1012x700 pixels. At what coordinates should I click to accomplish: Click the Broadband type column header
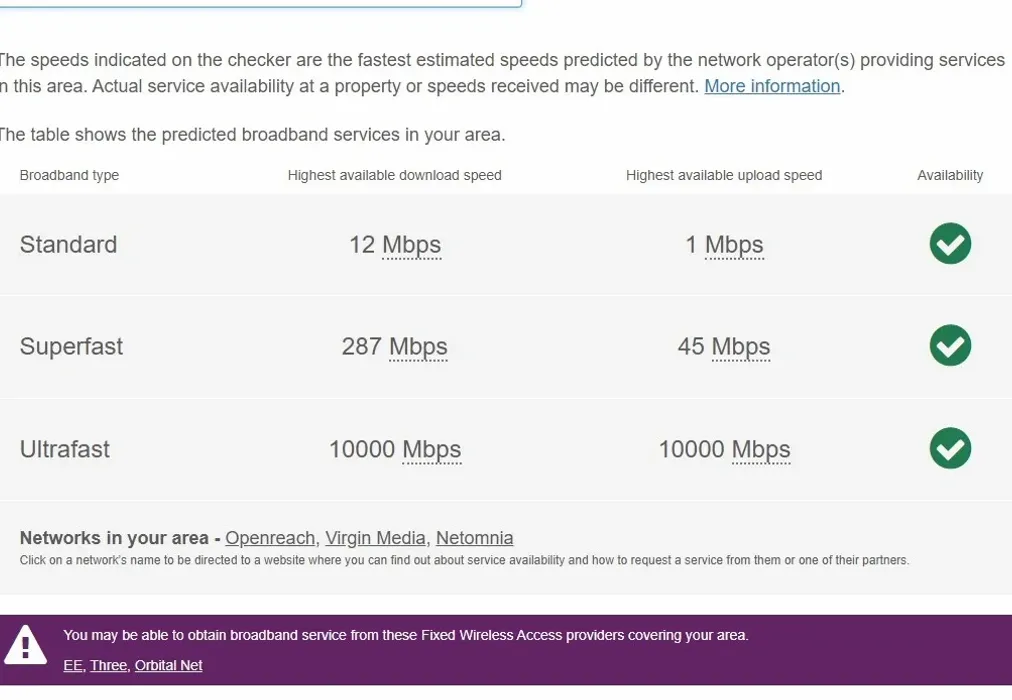pyautogui.click(x=69, y=175)
